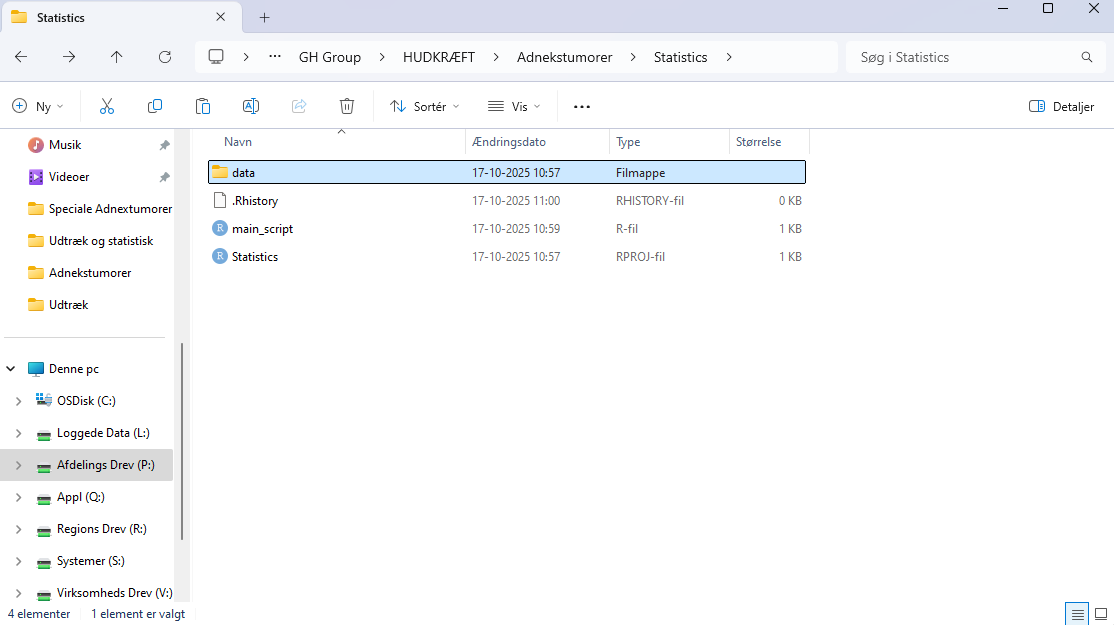The width and height of the screenshot is (1114, 625).
Task: Navigate back with the left arrow
Action: click(x=21, y=57)
